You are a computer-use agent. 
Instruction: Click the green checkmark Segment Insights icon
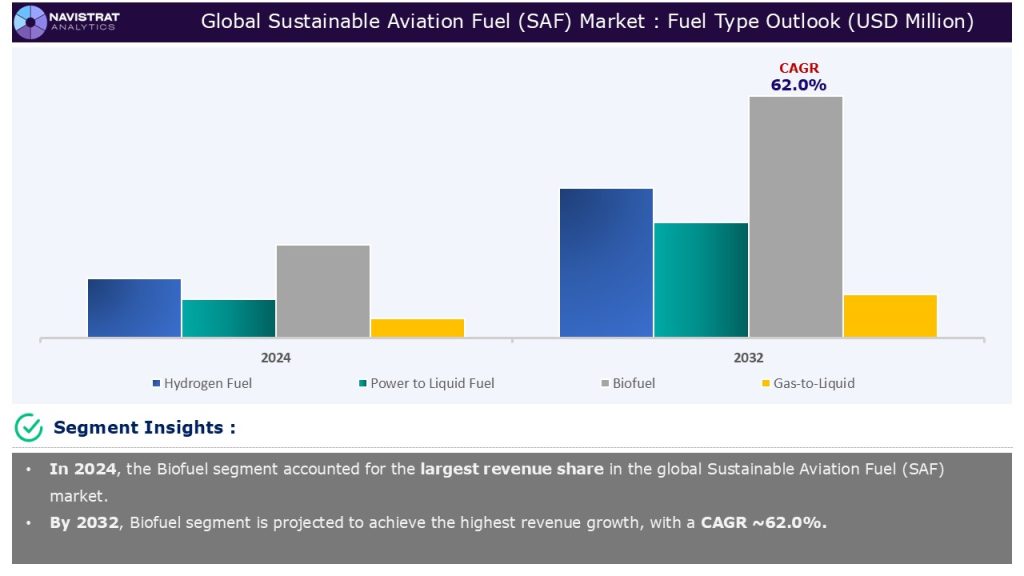[29, 428]
